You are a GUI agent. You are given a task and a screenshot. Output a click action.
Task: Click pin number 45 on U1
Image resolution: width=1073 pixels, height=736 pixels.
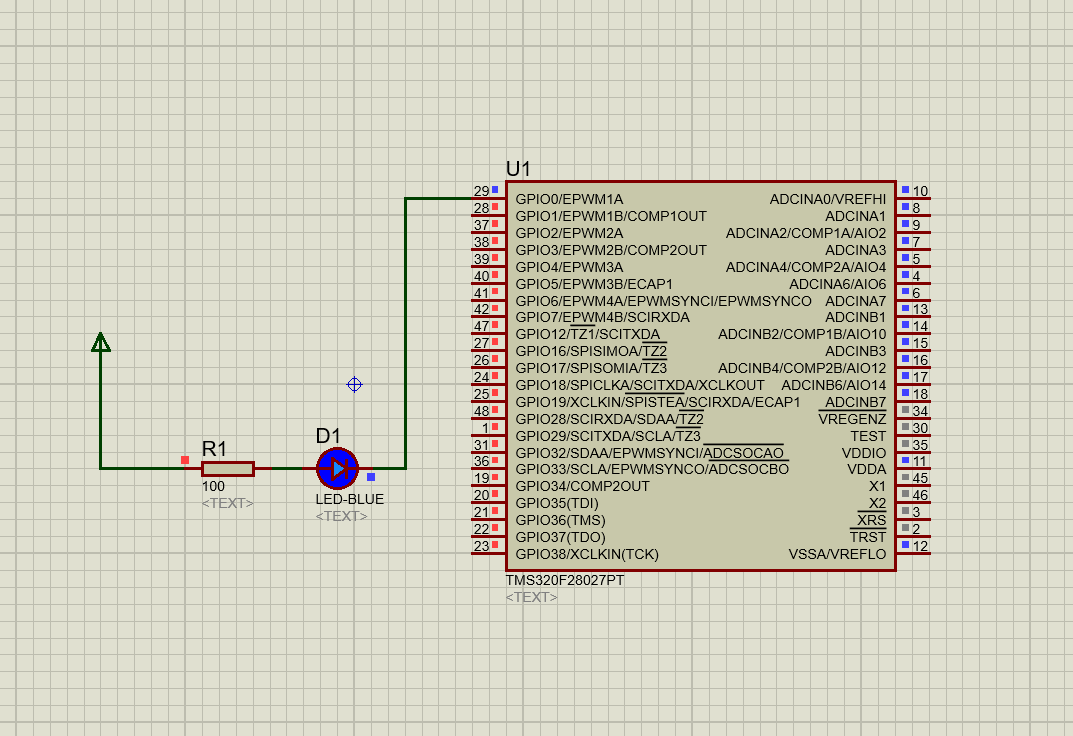[920, 479]
